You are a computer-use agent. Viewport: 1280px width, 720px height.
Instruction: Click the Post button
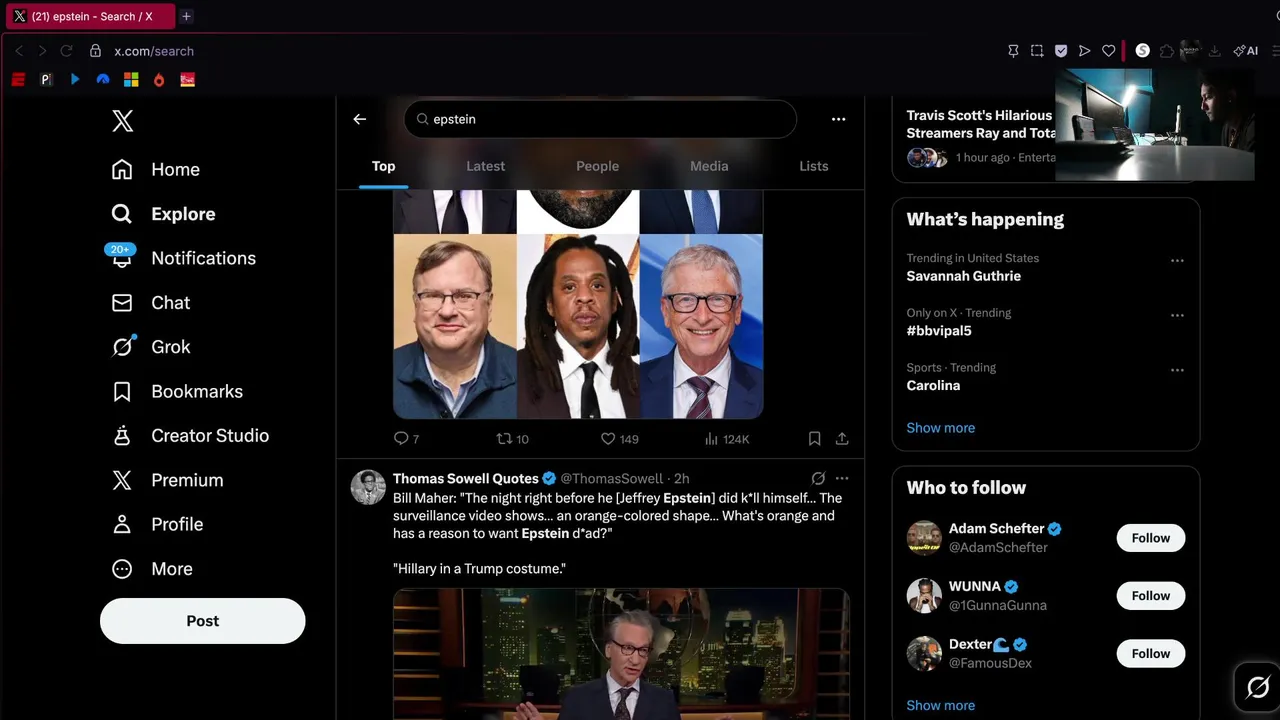[202, 621]
